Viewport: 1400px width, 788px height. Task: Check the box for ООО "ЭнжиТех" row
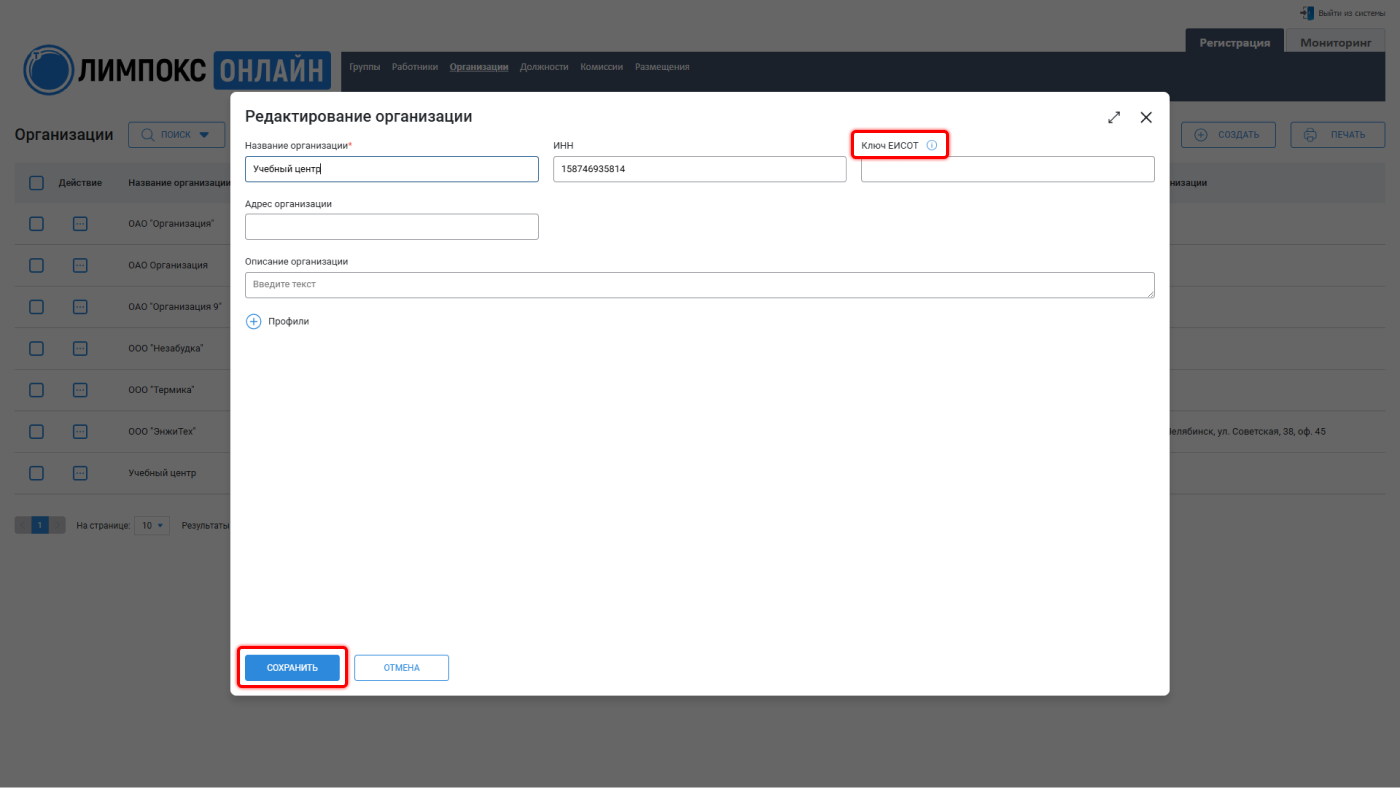tap(36, 431)
